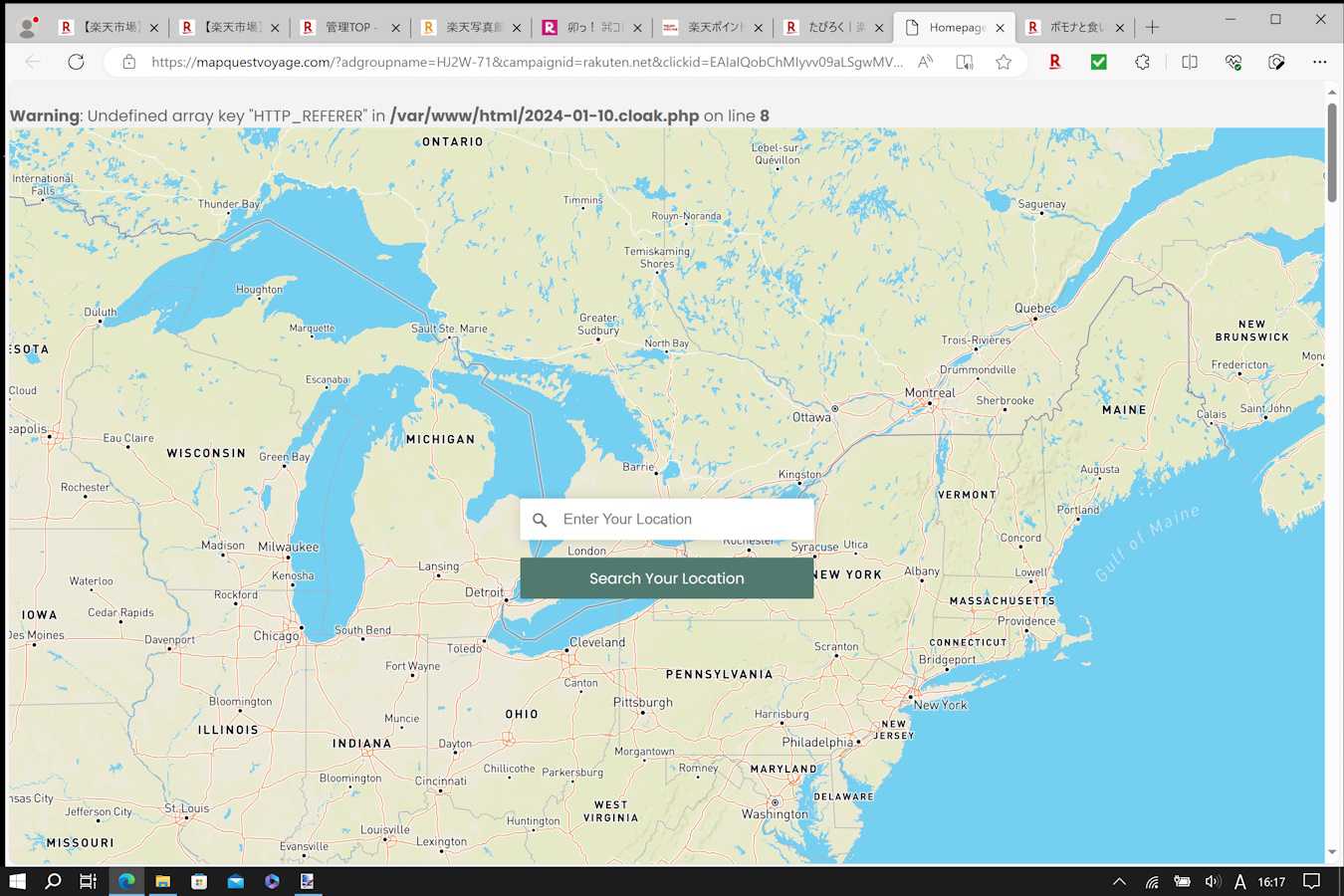The image size is (1344, 896).
Task: Close the 楽天写真 tab
Action: click(517, 28)
